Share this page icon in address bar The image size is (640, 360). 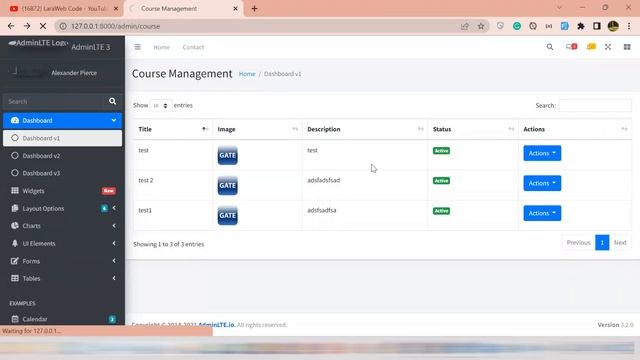pyautogui.click(x=464, y=26)
